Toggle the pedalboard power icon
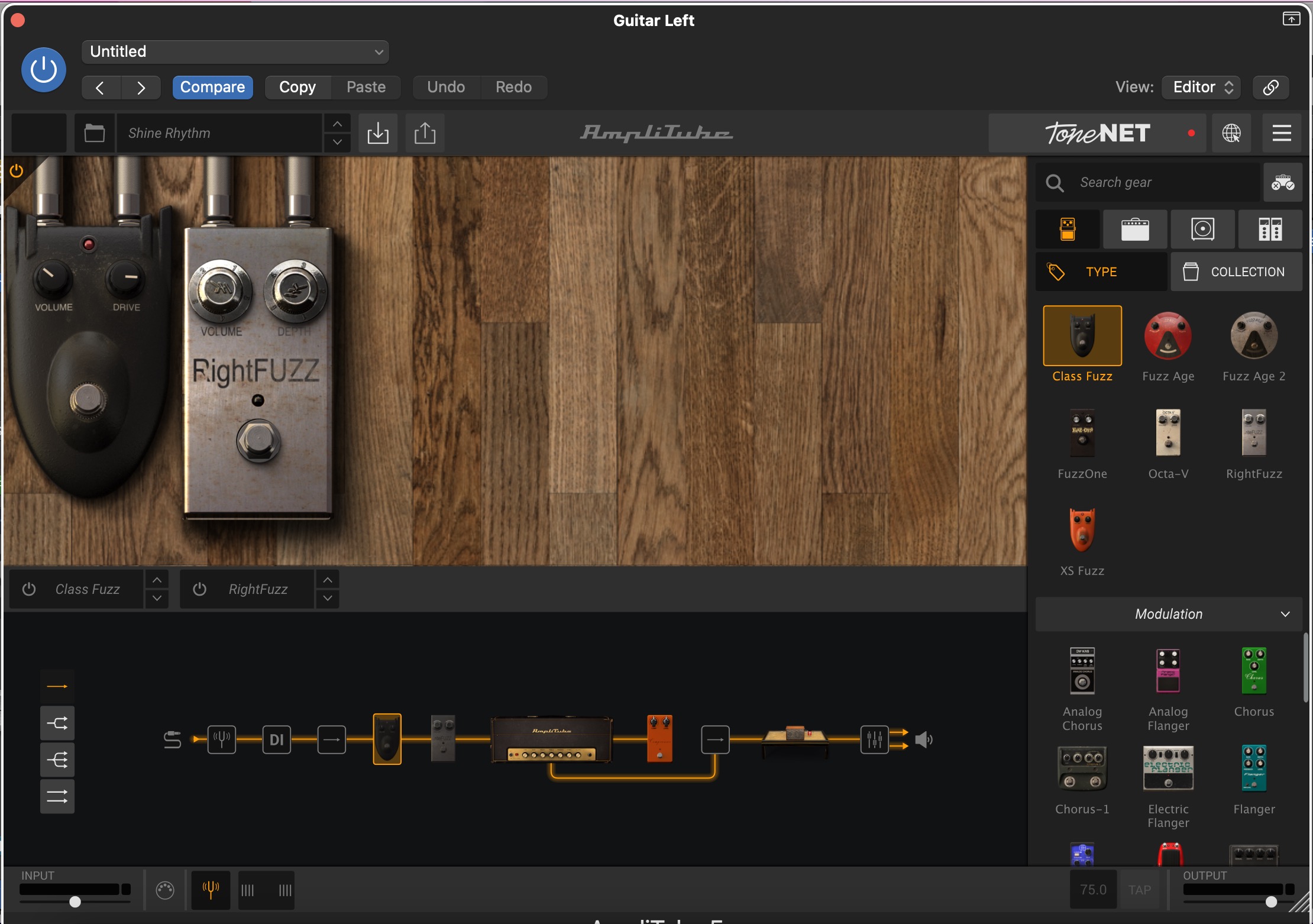The image size is (1313, 924). tap(17, 171)
